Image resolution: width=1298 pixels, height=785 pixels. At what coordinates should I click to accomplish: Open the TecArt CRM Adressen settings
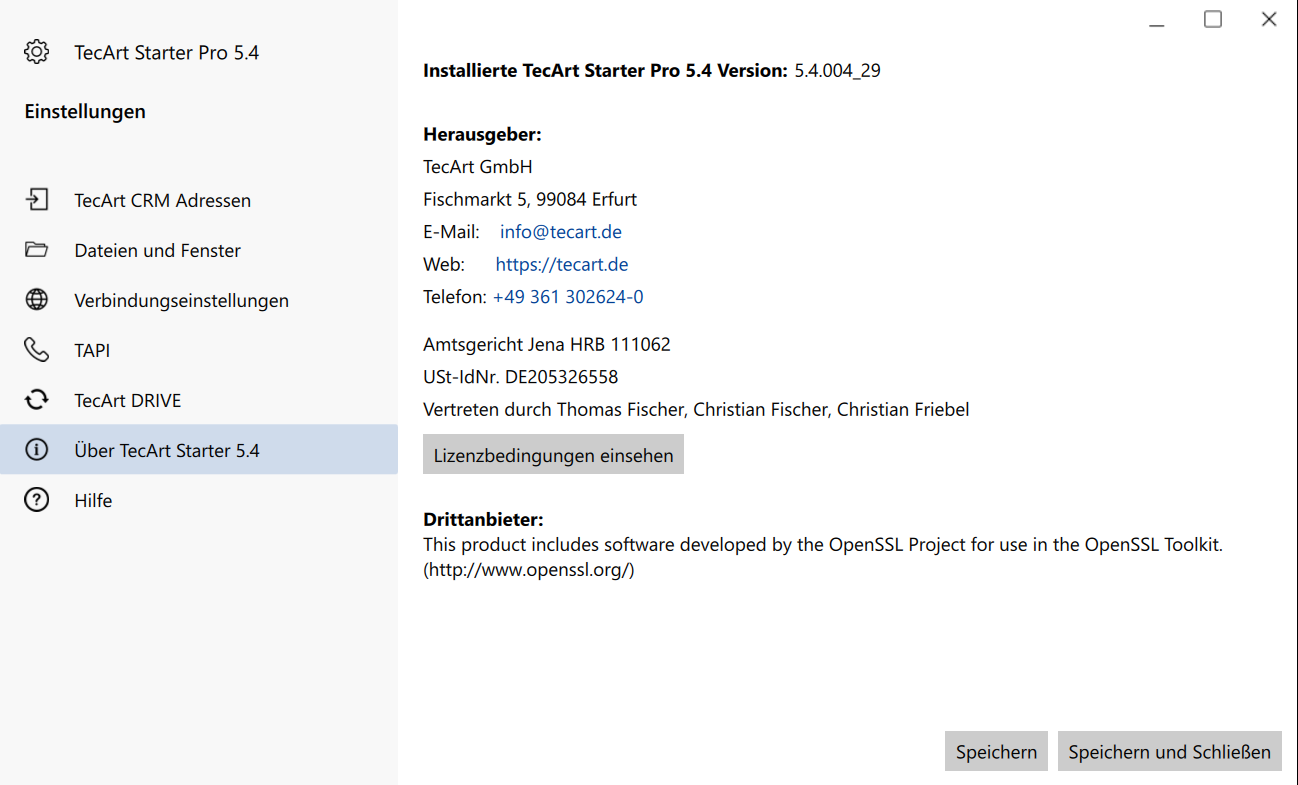coord(199,200)
